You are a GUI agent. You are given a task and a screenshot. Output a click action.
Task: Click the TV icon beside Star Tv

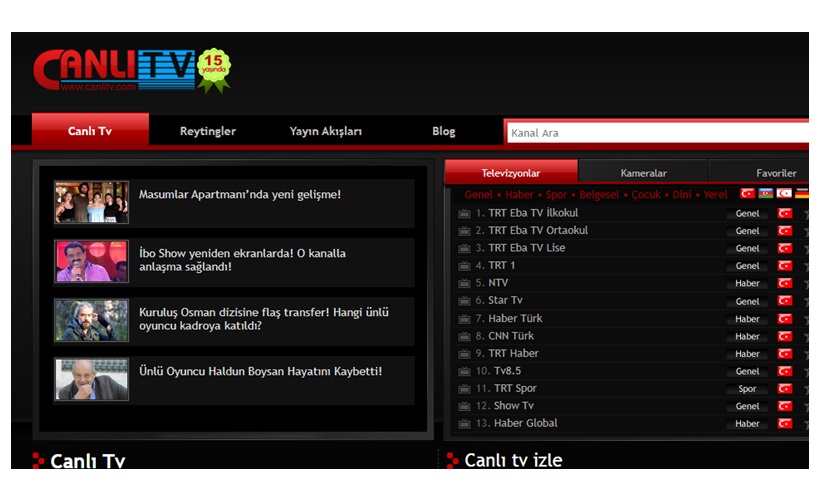464,301
